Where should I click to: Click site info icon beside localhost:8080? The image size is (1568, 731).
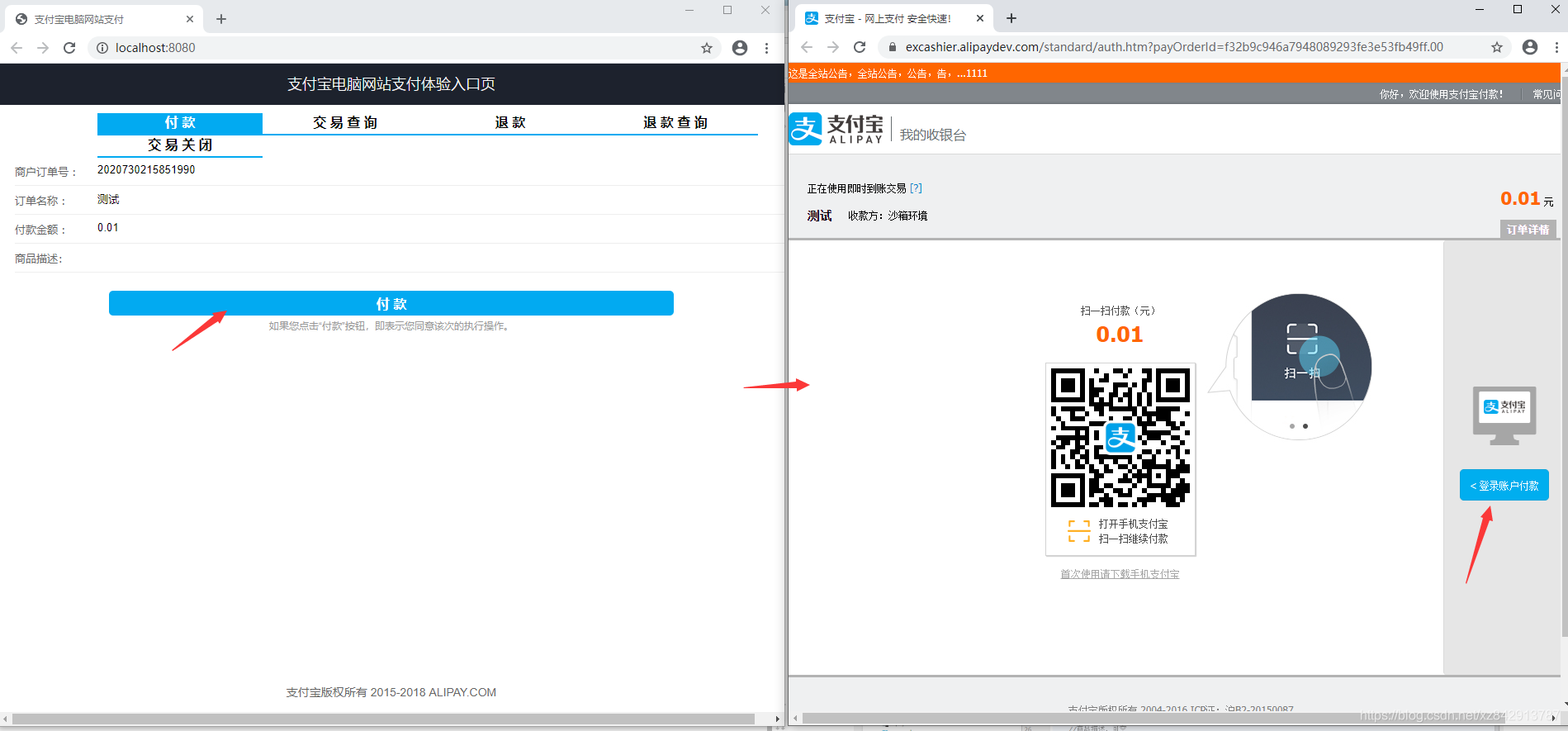tap(102, 48)
